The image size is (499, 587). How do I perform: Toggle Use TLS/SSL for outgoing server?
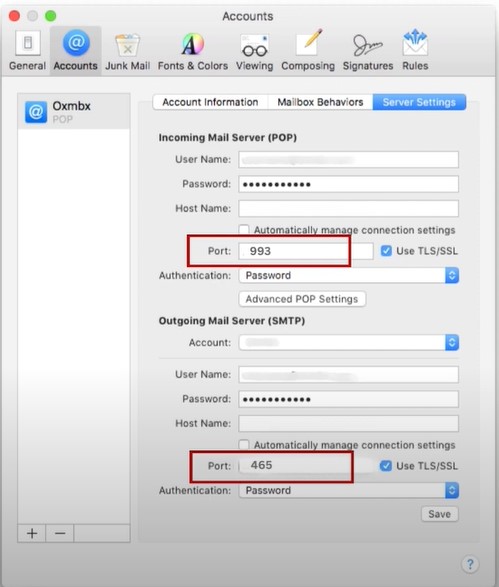[386, 466]
